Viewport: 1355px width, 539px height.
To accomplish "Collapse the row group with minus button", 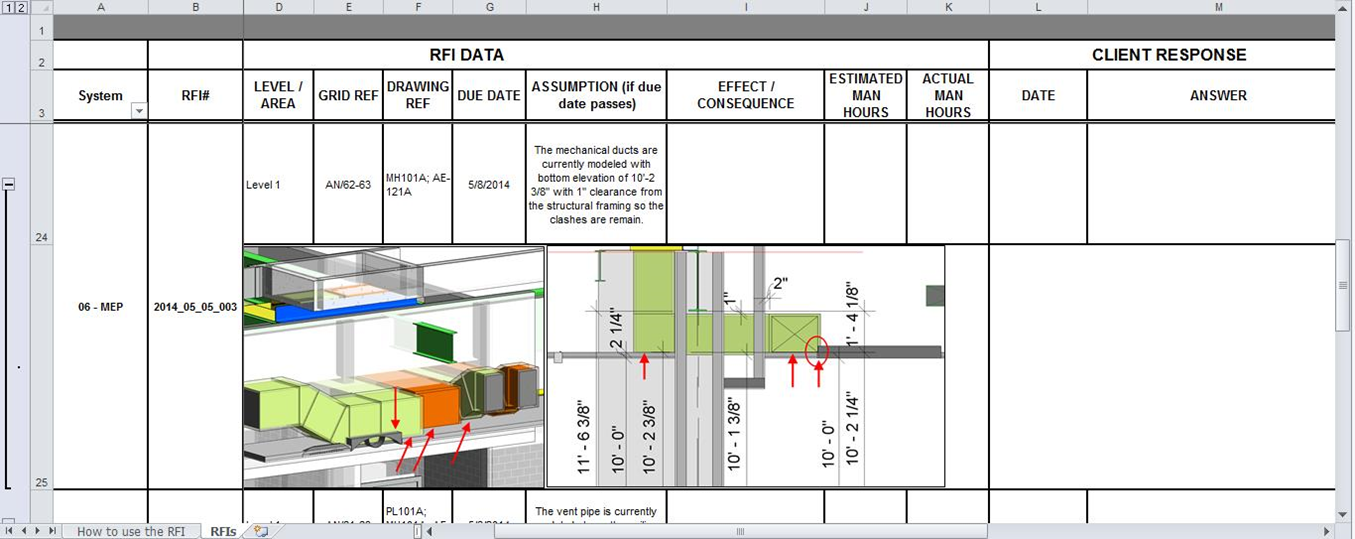I will click(x=8, y=184).
